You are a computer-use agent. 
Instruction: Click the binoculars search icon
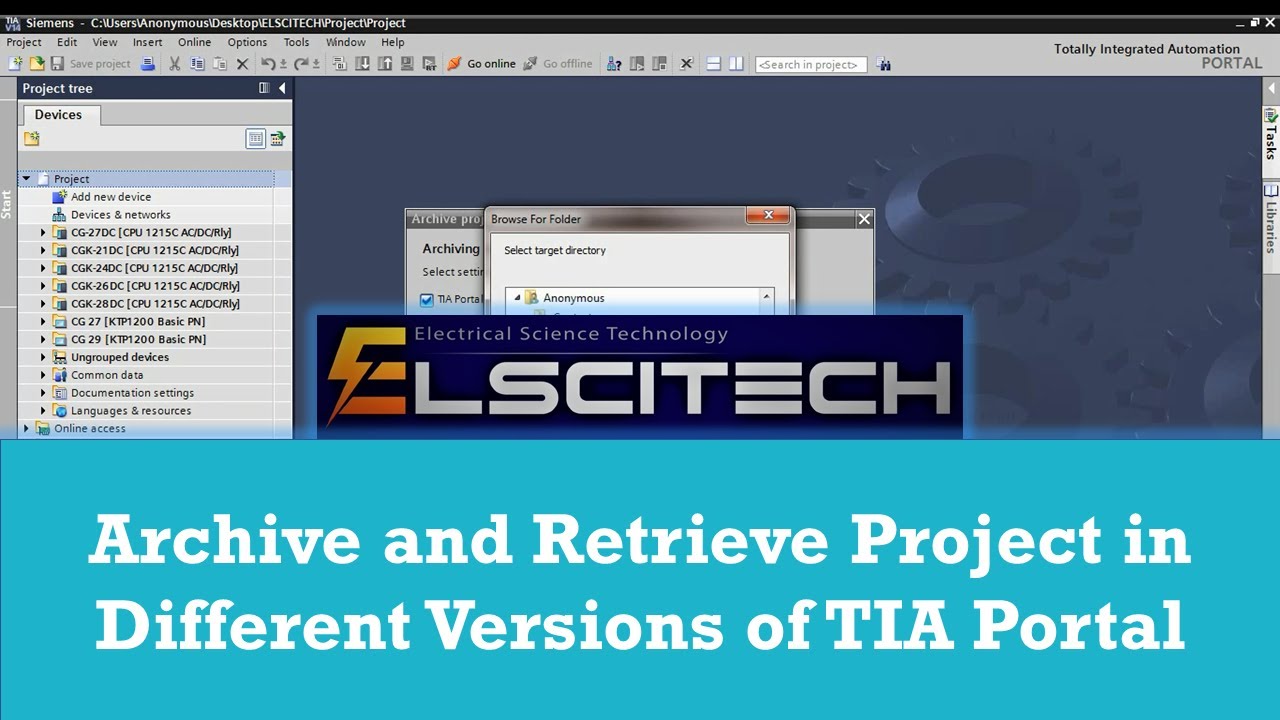(x=884, y=64)
